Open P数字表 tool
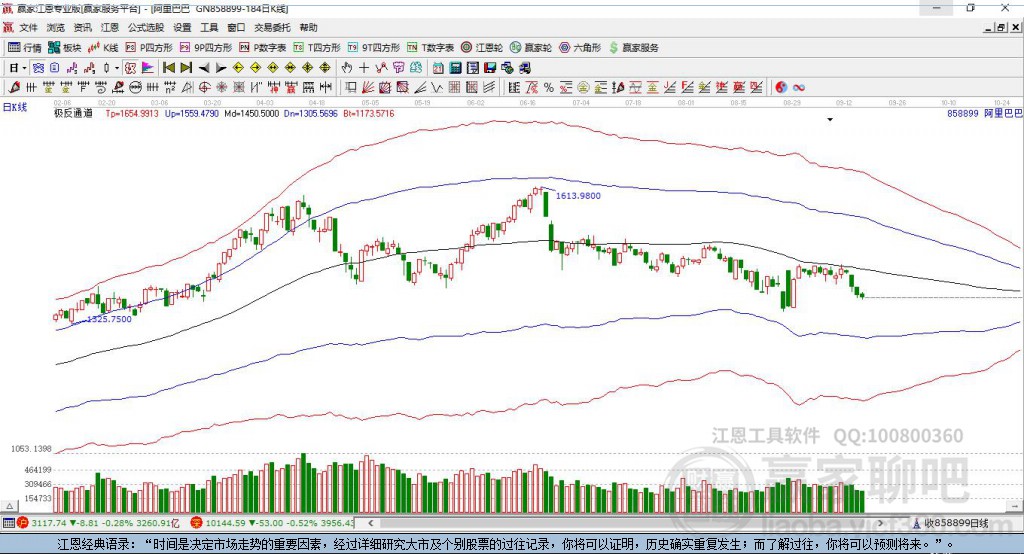Screen dimensions: 1024x554 (263, 48)
